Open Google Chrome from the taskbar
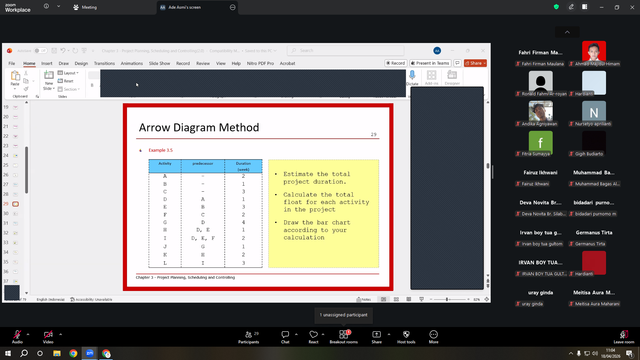 coord(73,353)
